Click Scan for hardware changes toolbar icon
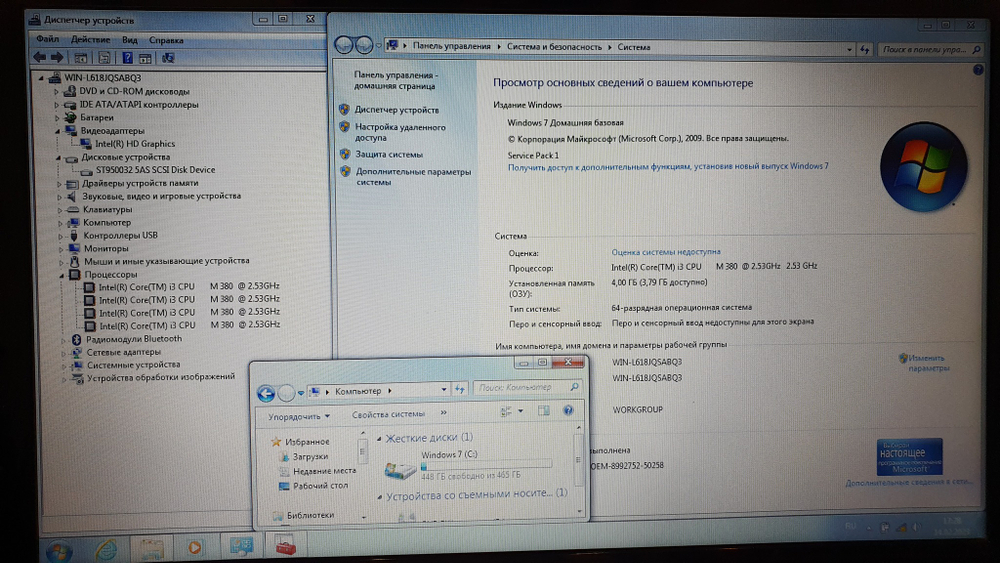The width and height of the screenshot is (1000, 563). (168, 58)
